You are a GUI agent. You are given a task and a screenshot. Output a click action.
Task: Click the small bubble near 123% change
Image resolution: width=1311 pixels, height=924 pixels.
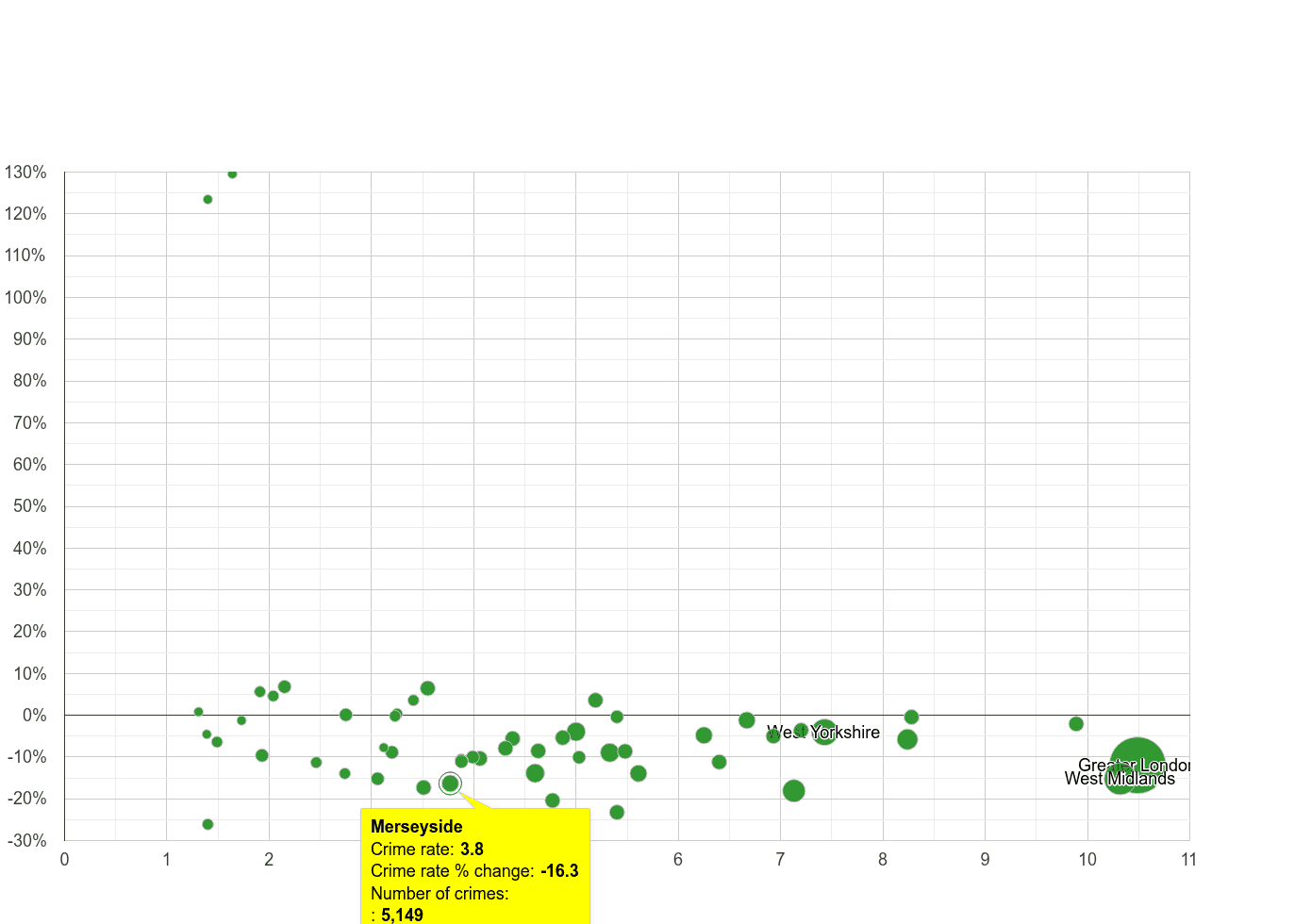(207, 200)
